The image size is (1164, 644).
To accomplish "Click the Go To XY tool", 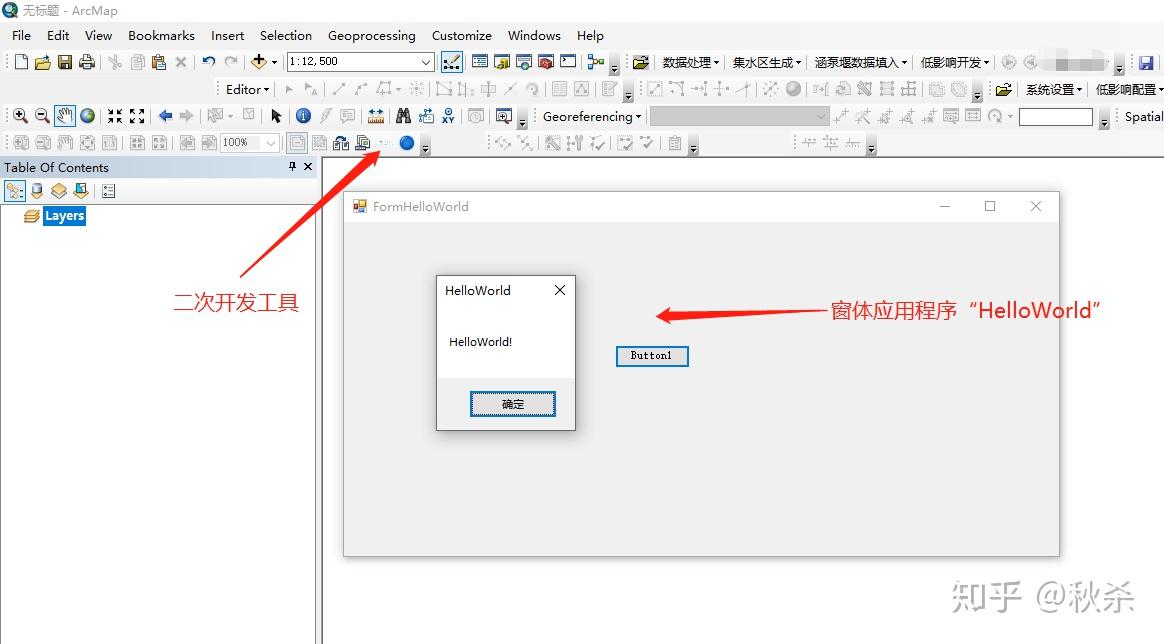I will 448,115.
